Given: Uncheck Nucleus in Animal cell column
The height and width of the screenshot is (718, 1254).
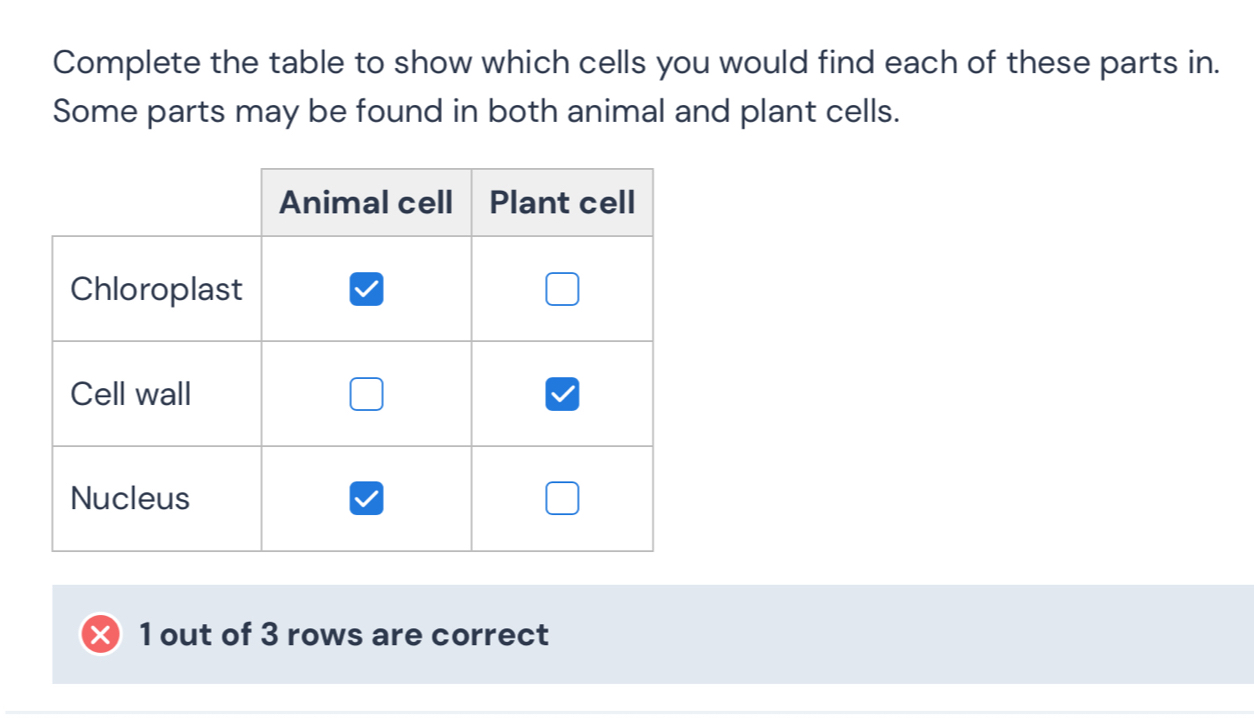Looking at the screenshot, I should pyautogui.click(x=366, y=498).
